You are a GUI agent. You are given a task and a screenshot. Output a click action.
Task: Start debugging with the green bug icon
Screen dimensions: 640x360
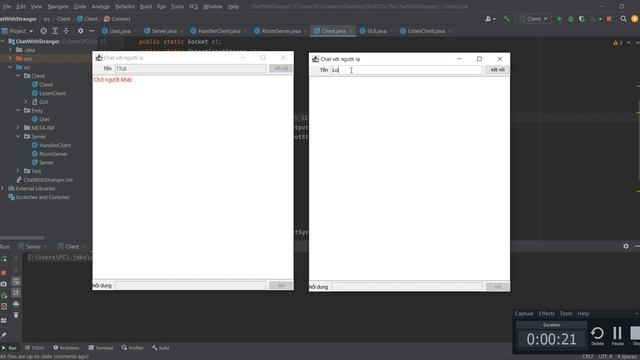tap(571, 19)
